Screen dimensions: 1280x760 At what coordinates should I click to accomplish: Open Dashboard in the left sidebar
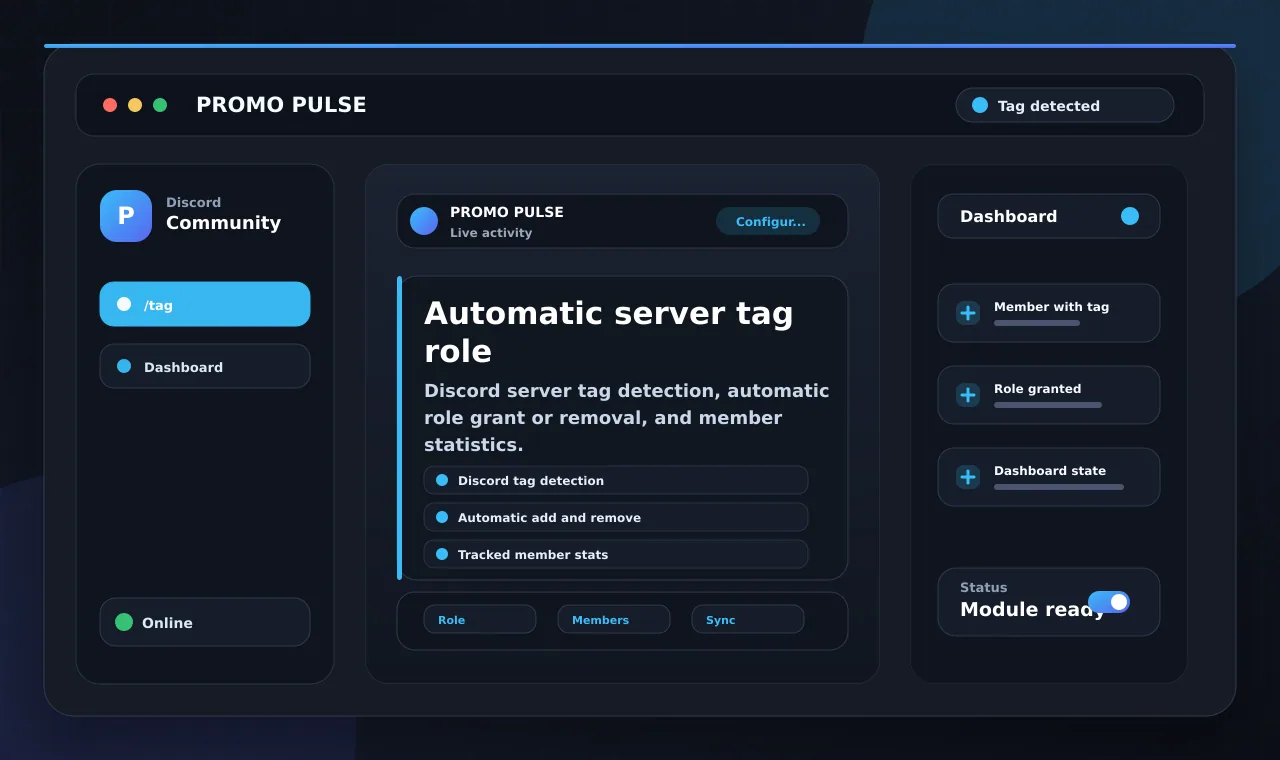click(205, 366)
